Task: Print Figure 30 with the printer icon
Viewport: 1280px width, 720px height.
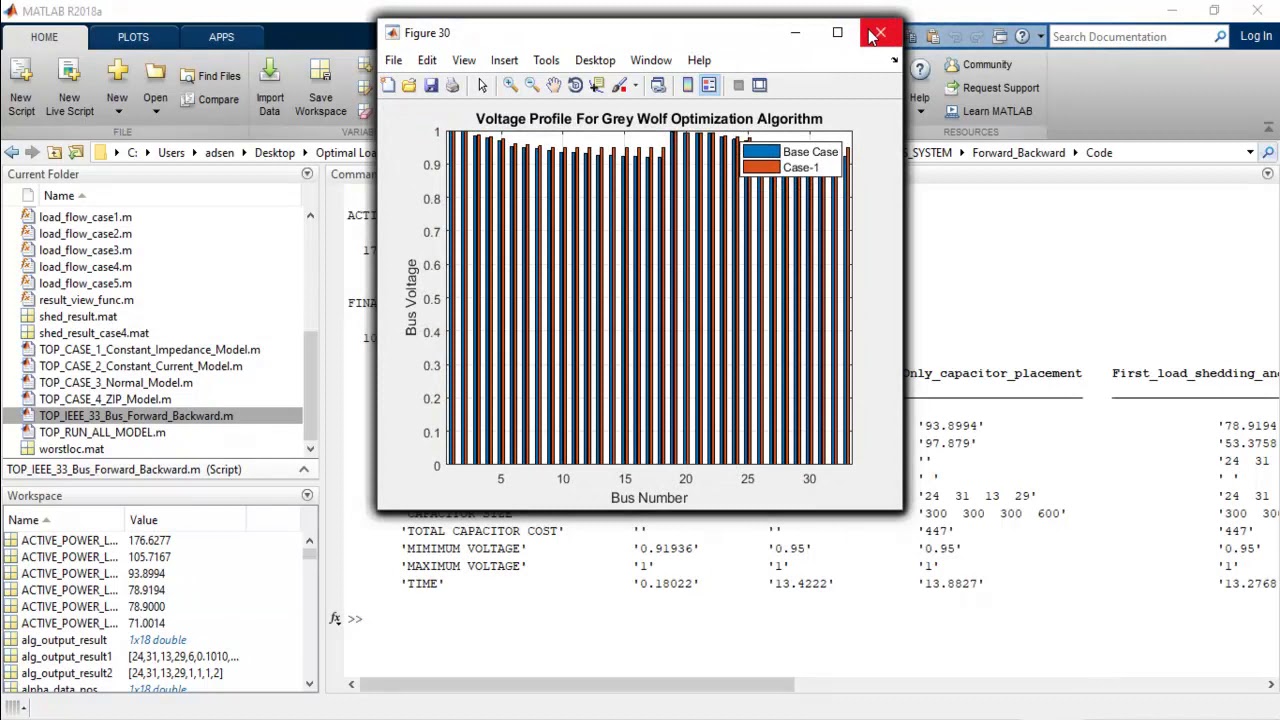Action: click(x=452, y=86)
